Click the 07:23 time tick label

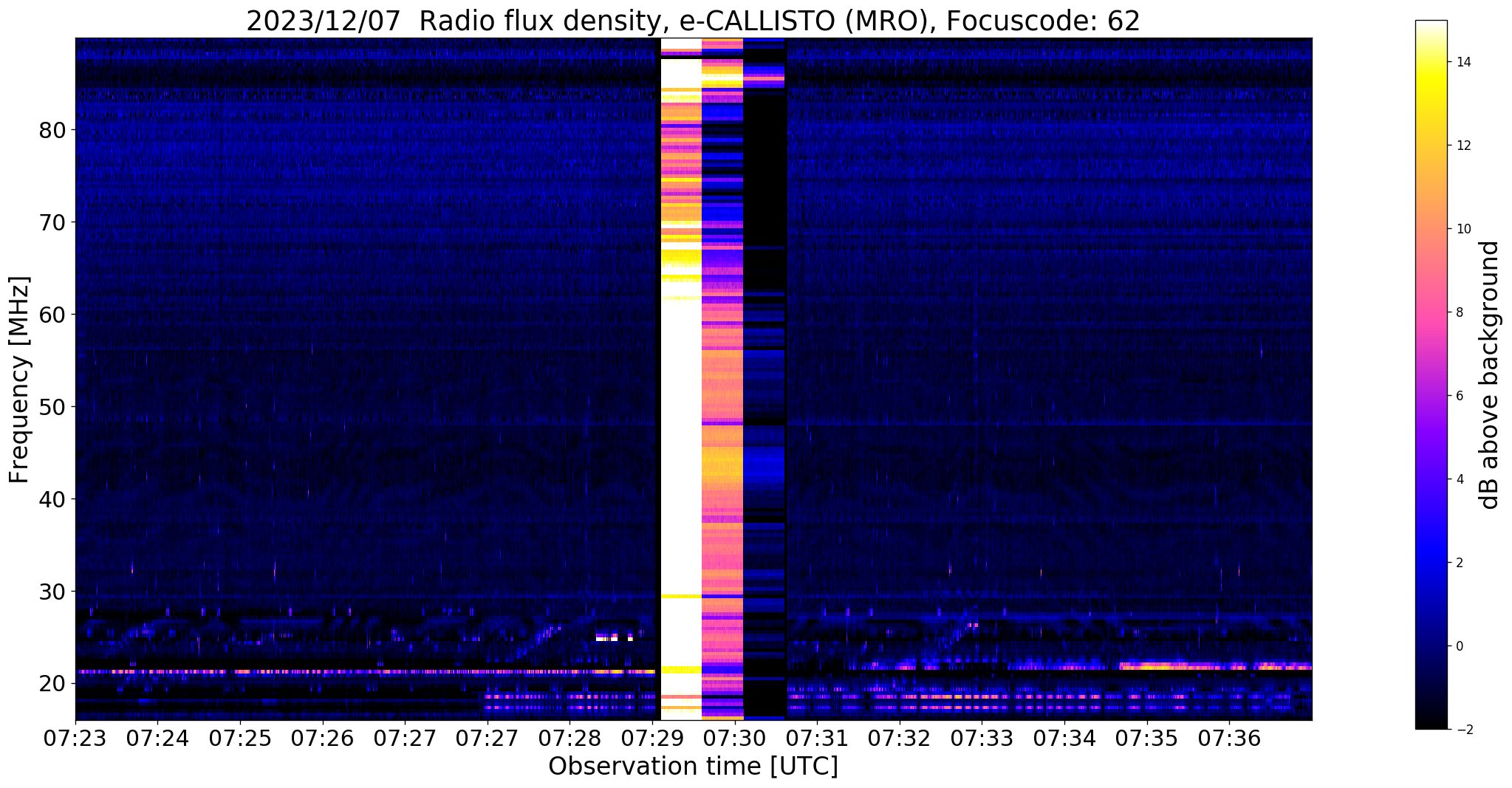[x=75, y=738]
